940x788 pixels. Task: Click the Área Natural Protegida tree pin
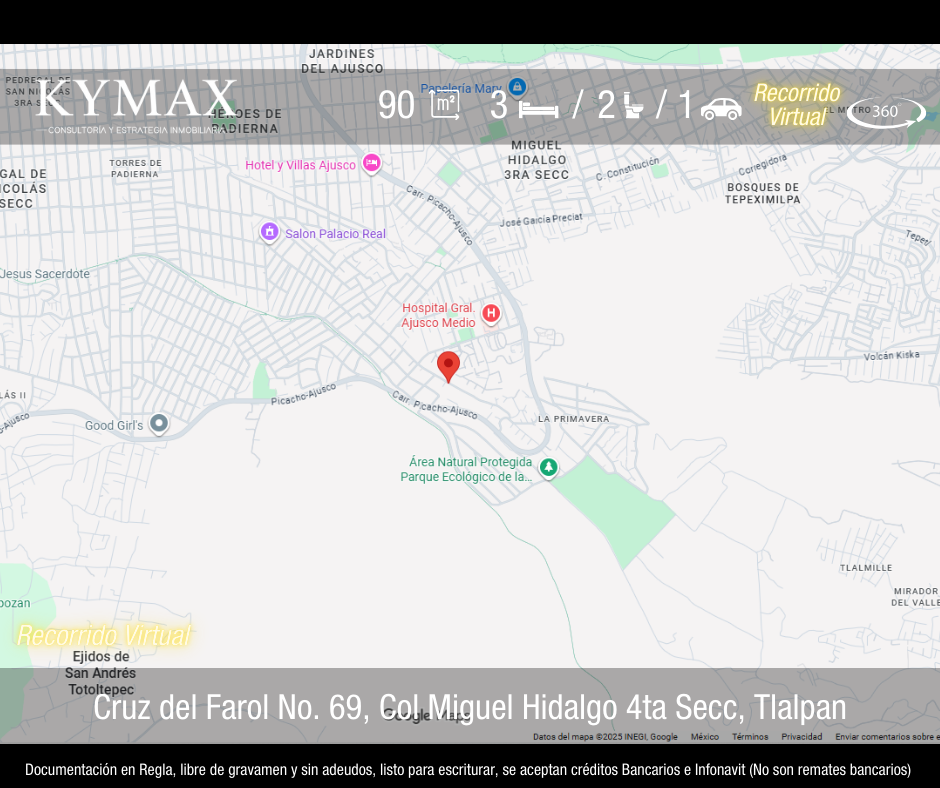(x=548, y=467)
